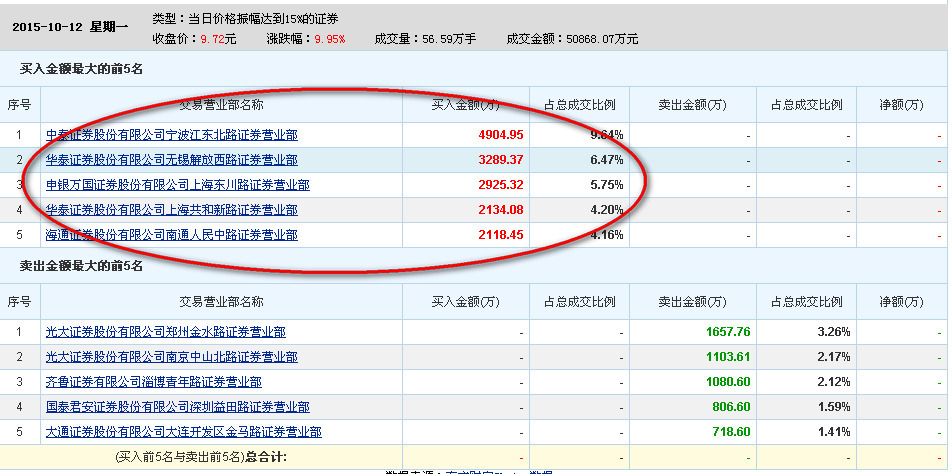Click the 卖出金额最大的前5名 heading
This screenshot has width=952, height=474.
[81, 265]
